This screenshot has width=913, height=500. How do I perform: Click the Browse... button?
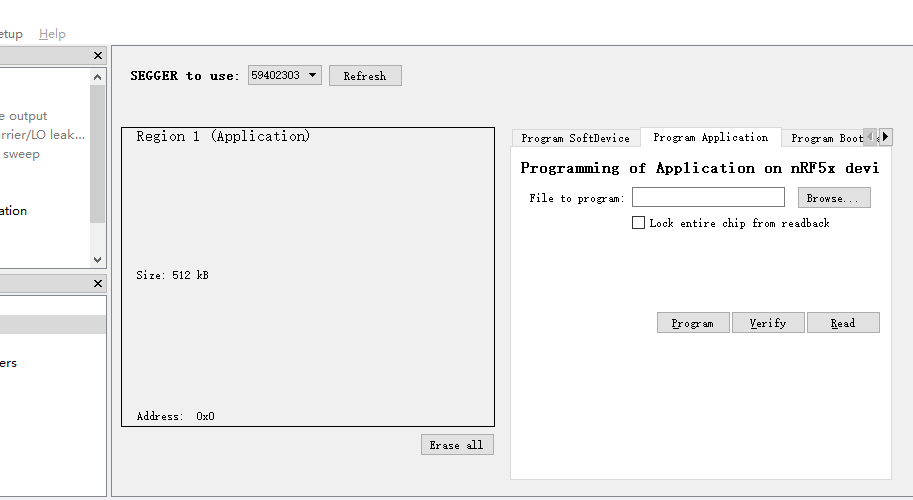[833, 198]
